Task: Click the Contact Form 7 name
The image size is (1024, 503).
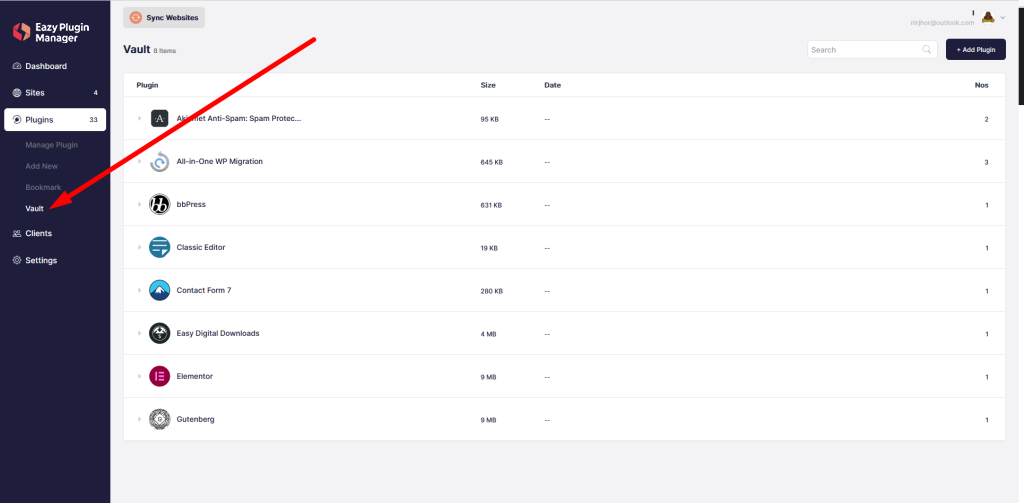Action: pyautogui.click(x=204, y=290)
